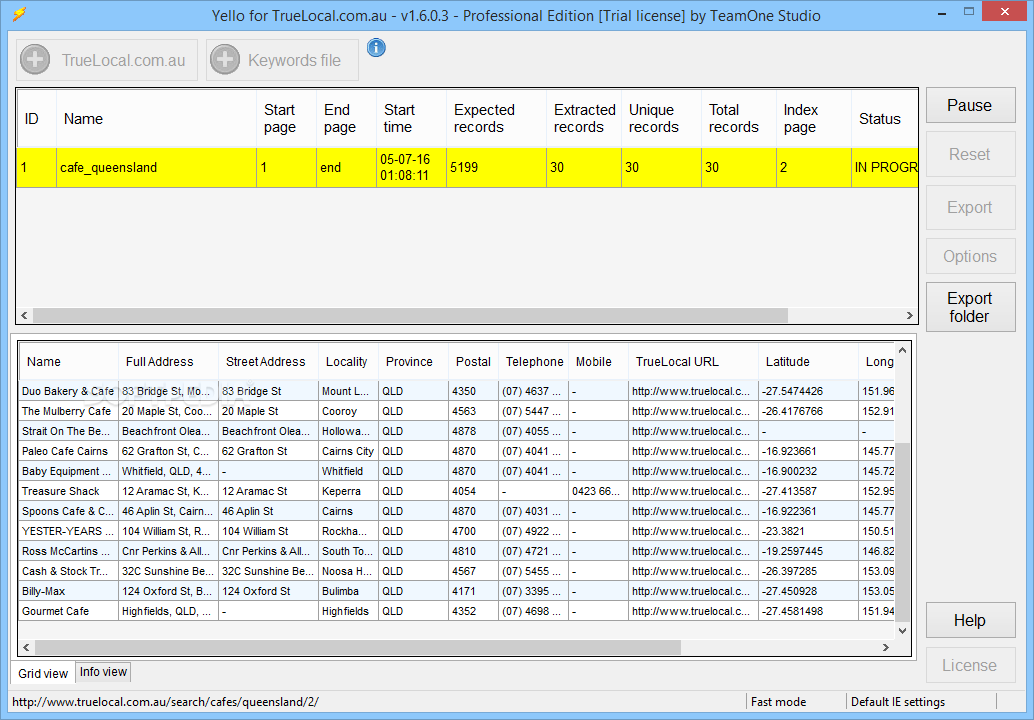Switch to the Info view tab
The height and width of the screenshot is (720, 1034).
[104, 672]
